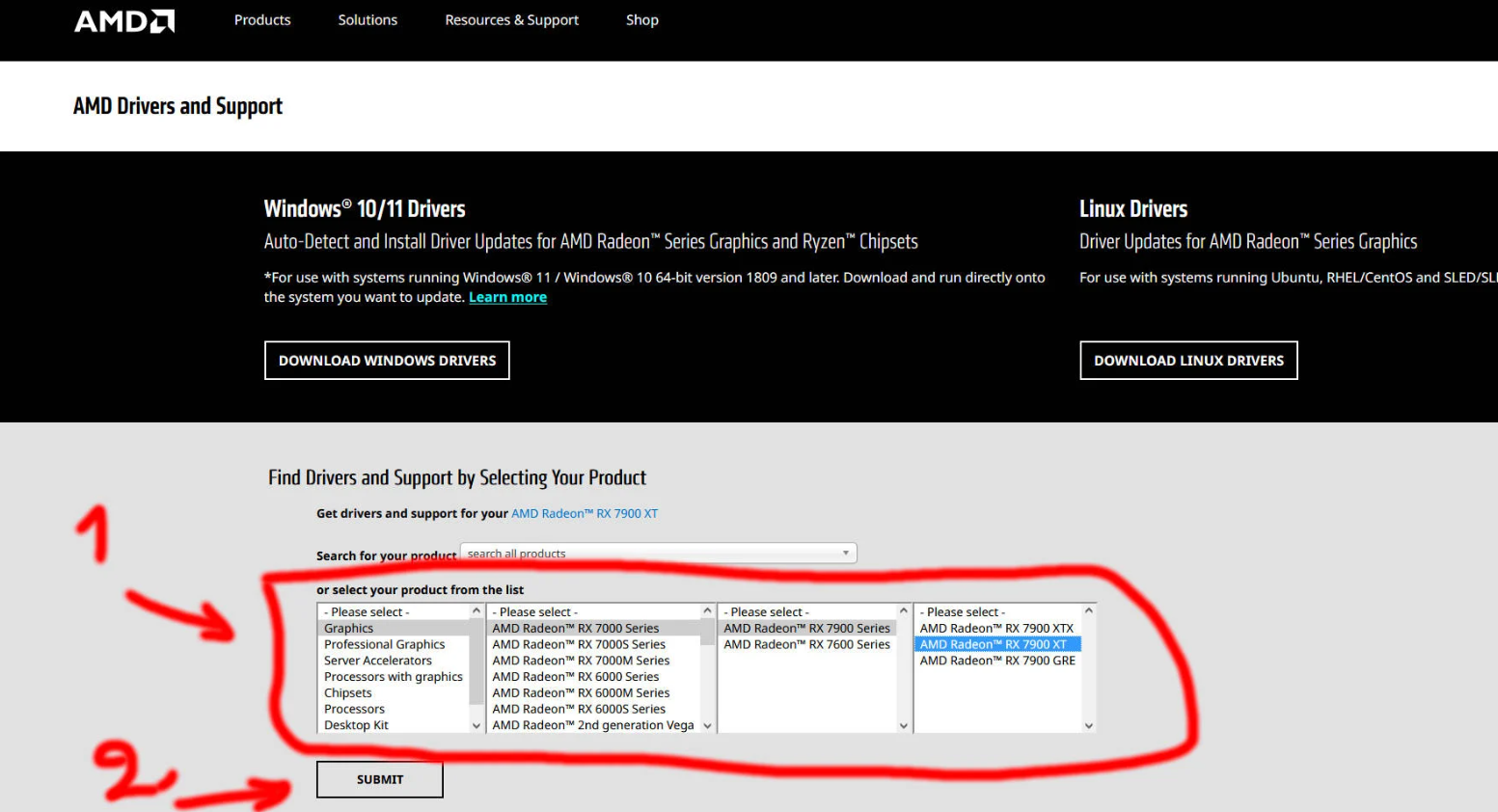
Task: Select AMD Radeon RX 7900 GRE
Action: coord(998,661)
